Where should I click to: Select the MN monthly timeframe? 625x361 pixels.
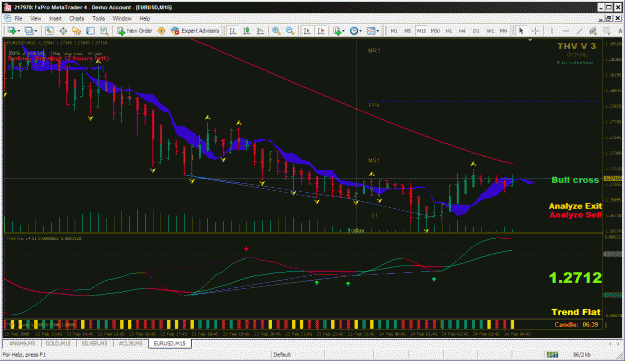click(x=503, y=31)
